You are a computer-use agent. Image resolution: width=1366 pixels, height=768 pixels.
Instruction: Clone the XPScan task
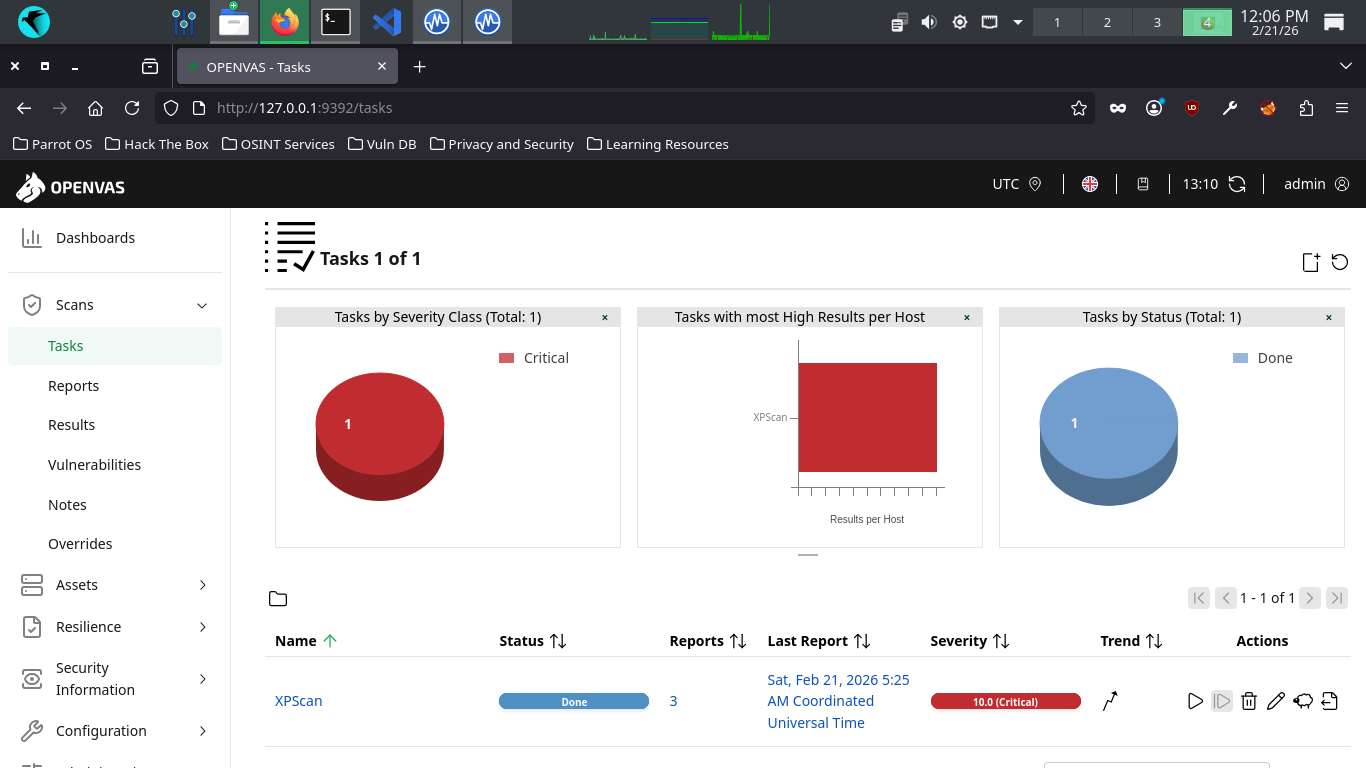[1302, 701]
